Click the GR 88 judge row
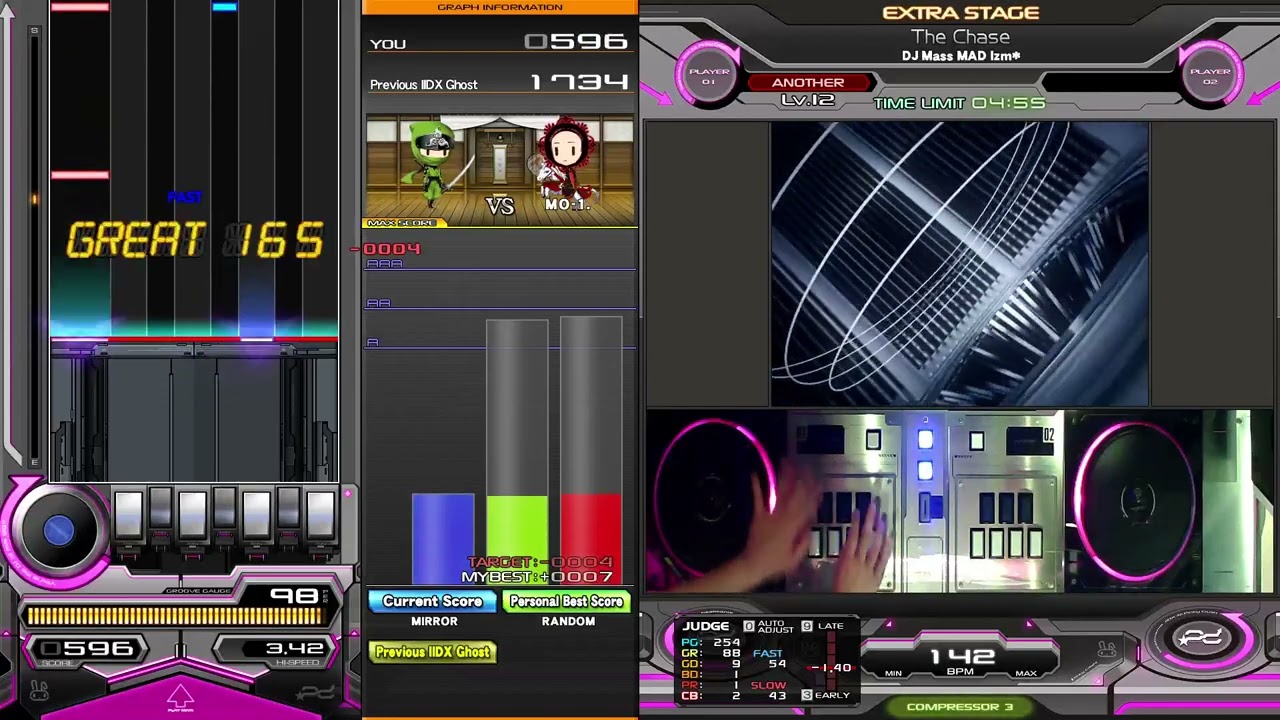 click(x=711, y=654)
